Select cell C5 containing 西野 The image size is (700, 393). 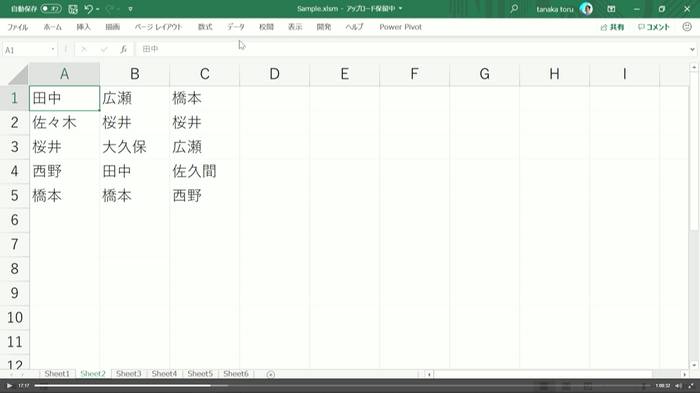204,196
